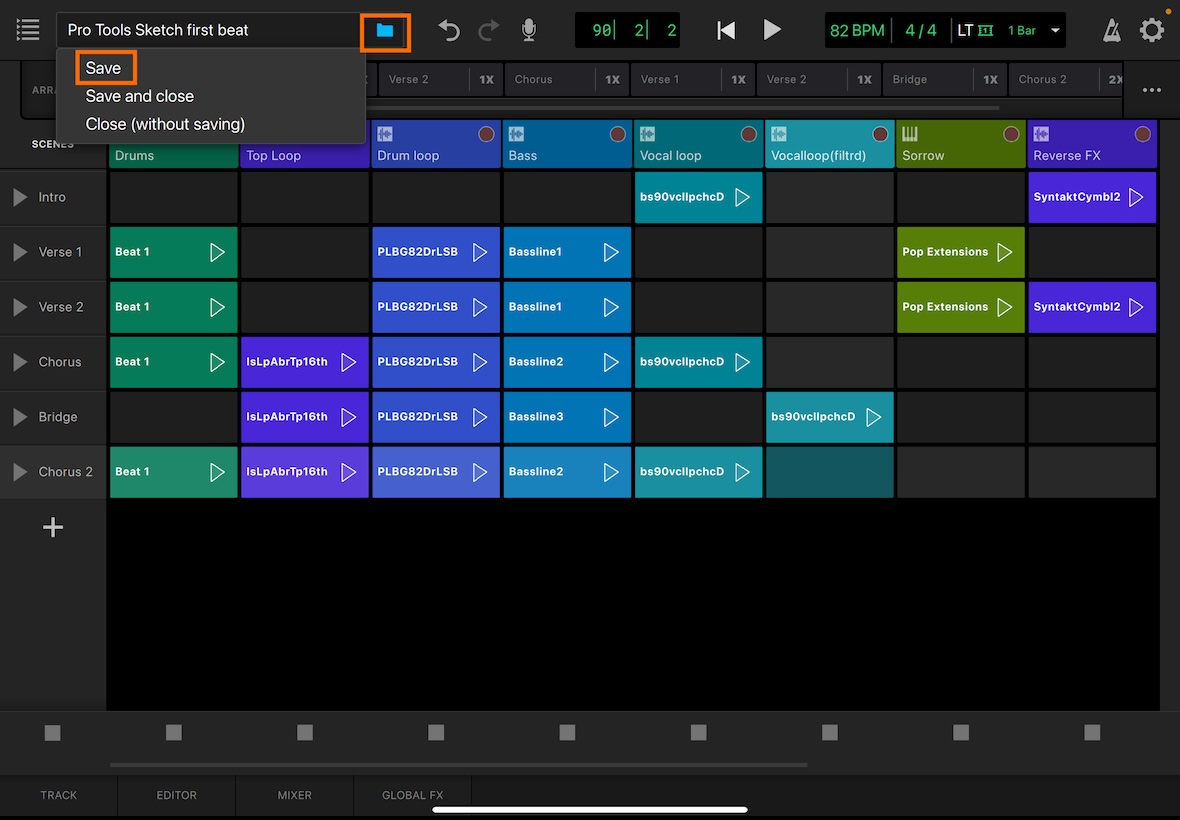Viewport: 1180px width, 820px height.
Task: Play bs90vcllpchcD clip in Bridge row
Action: pos(873,417)
